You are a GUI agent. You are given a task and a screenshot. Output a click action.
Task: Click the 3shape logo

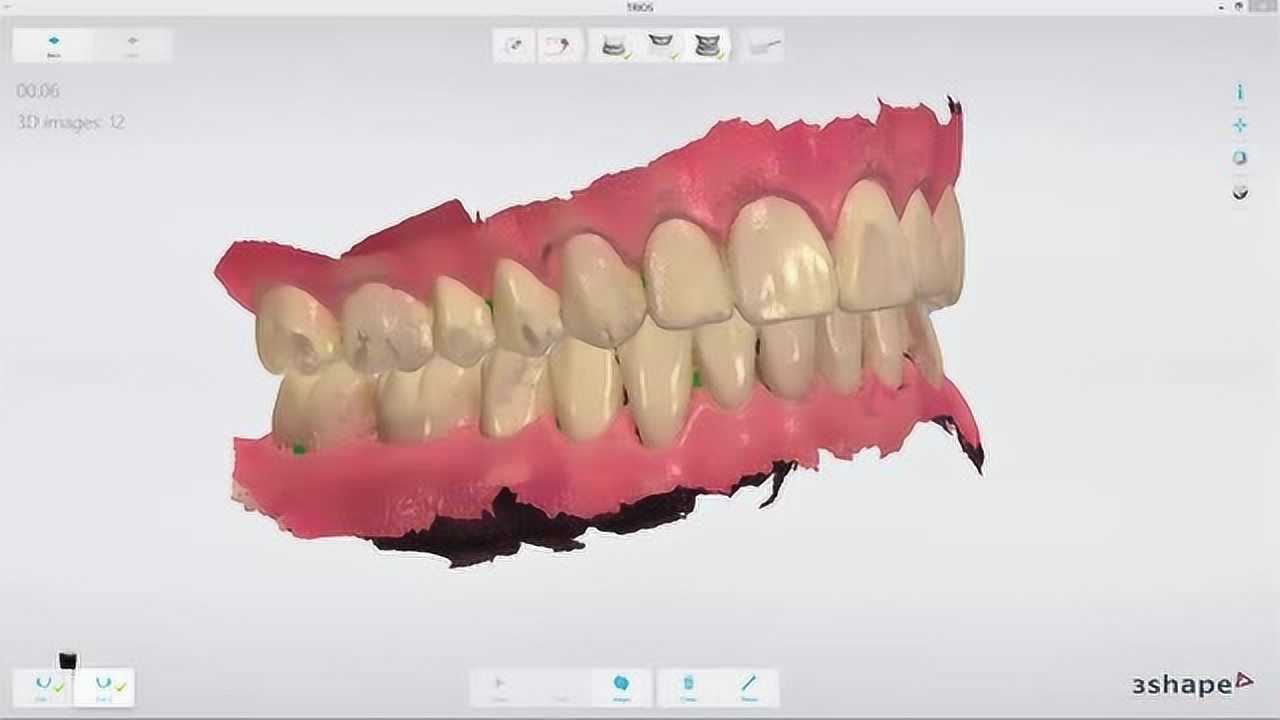point(1183,687)
